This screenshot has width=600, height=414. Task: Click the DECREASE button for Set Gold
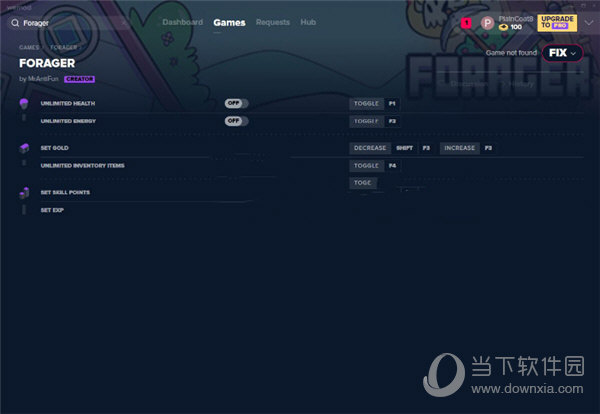(x=370, y=148)
